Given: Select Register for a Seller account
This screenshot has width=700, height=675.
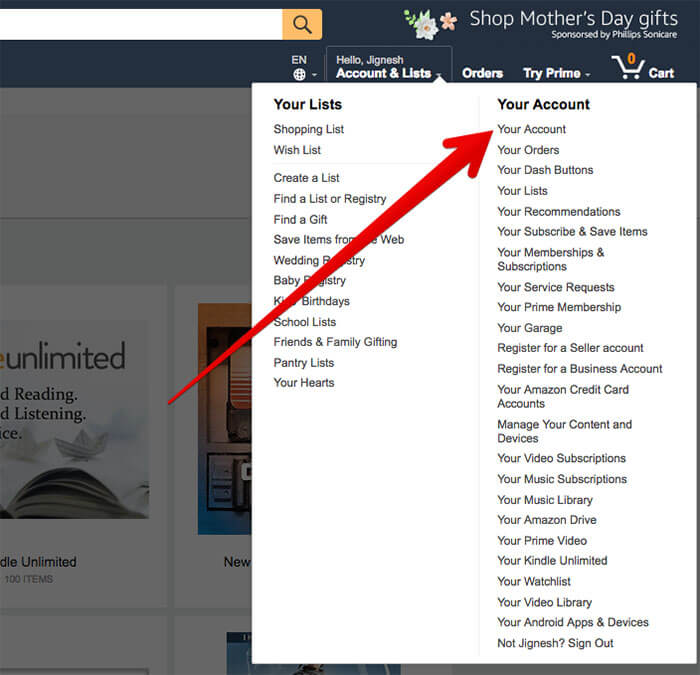Looking at the screenshot, I should pos(570,348).
